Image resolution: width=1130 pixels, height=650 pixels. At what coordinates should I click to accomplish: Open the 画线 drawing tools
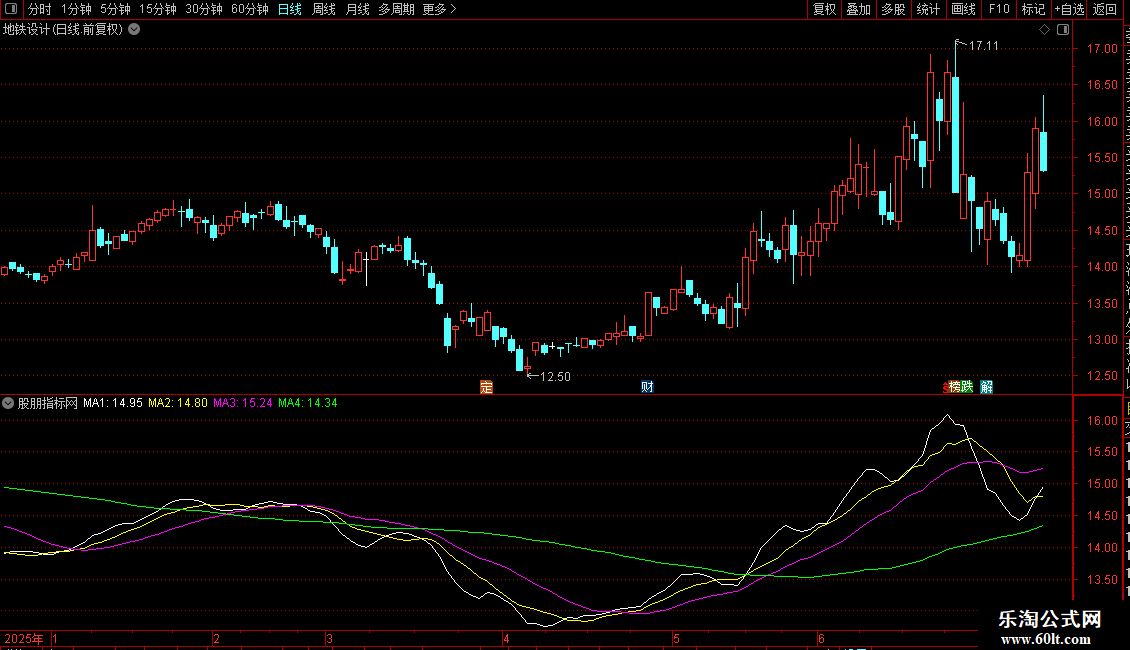[x=964, y=9]
